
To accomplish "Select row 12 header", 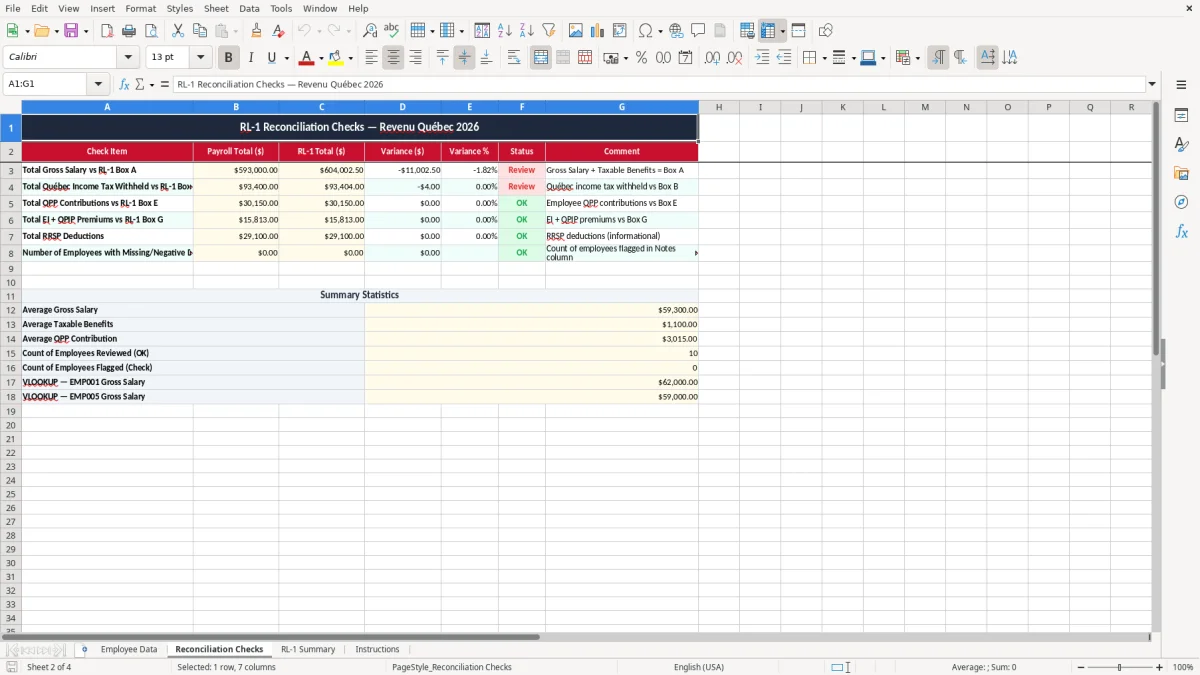I will tap(11, 310).
